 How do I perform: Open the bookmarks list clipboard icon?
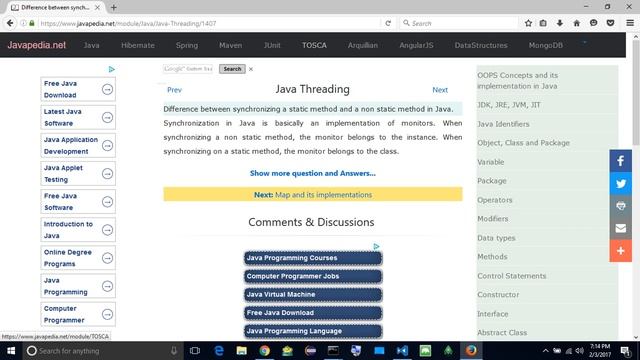point(543,23)
